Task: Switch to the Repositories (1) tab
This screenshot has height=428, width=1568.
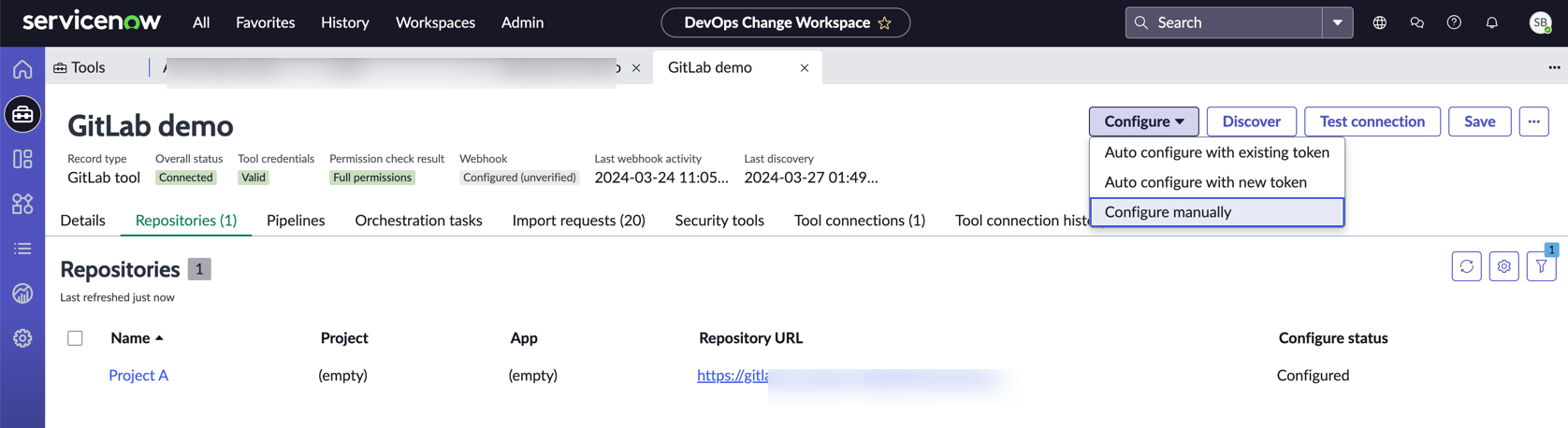Action: pos(186,221)
